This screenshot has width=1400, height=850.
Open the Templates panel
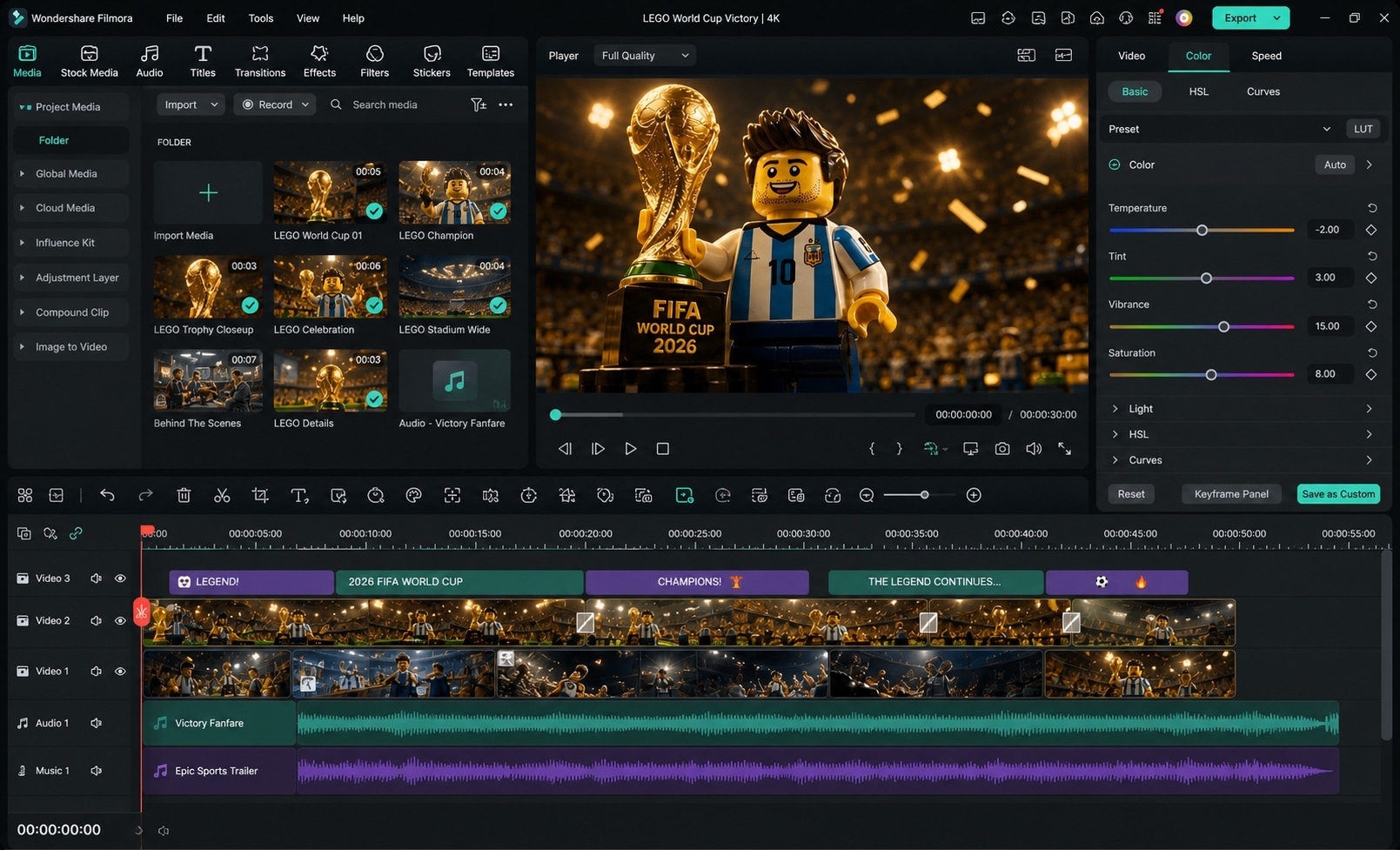[x=491, y=62]
